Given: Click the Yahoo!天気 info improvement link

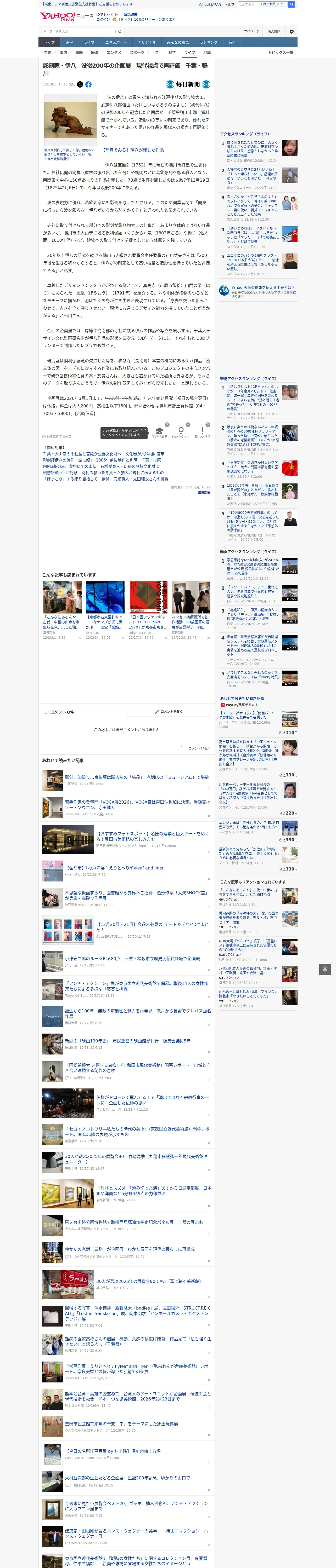Looking at the screenshot, I should (x=262, y=287).
